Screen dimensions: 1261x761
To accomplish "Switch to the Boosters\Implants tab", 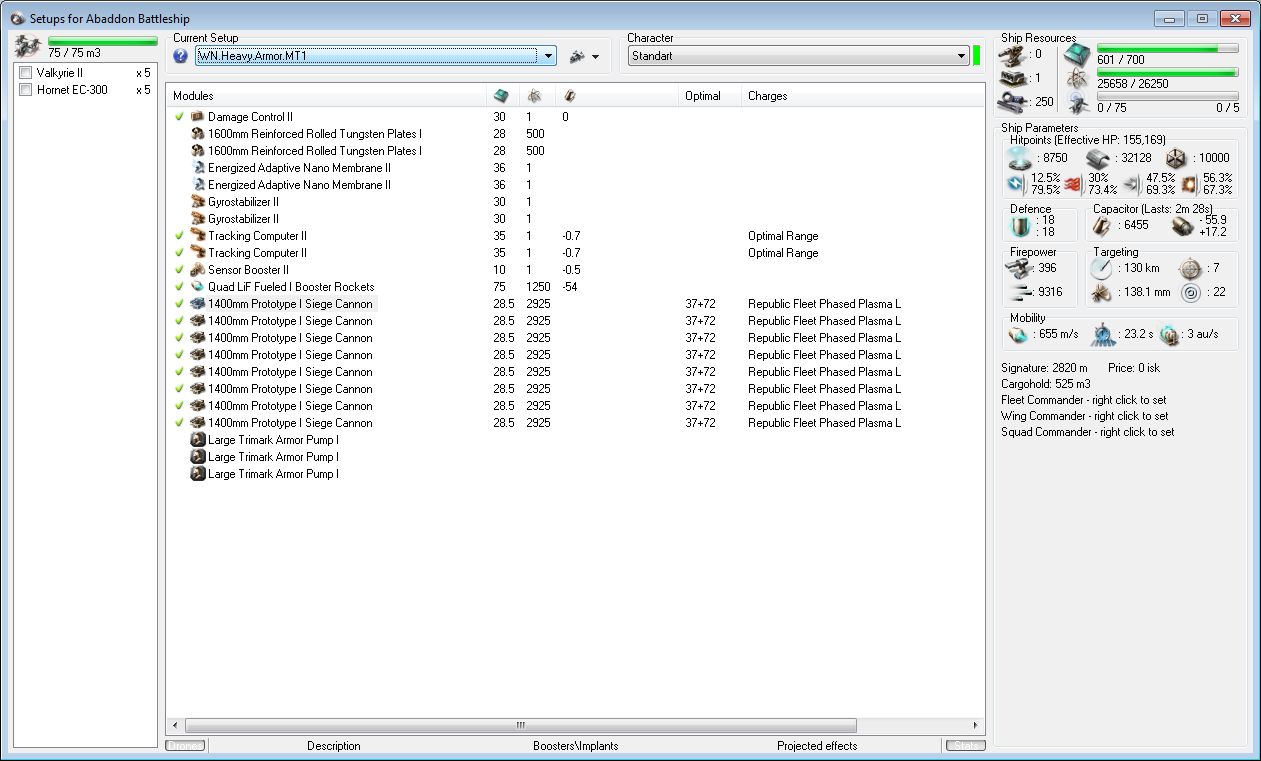I will point(576,746).
